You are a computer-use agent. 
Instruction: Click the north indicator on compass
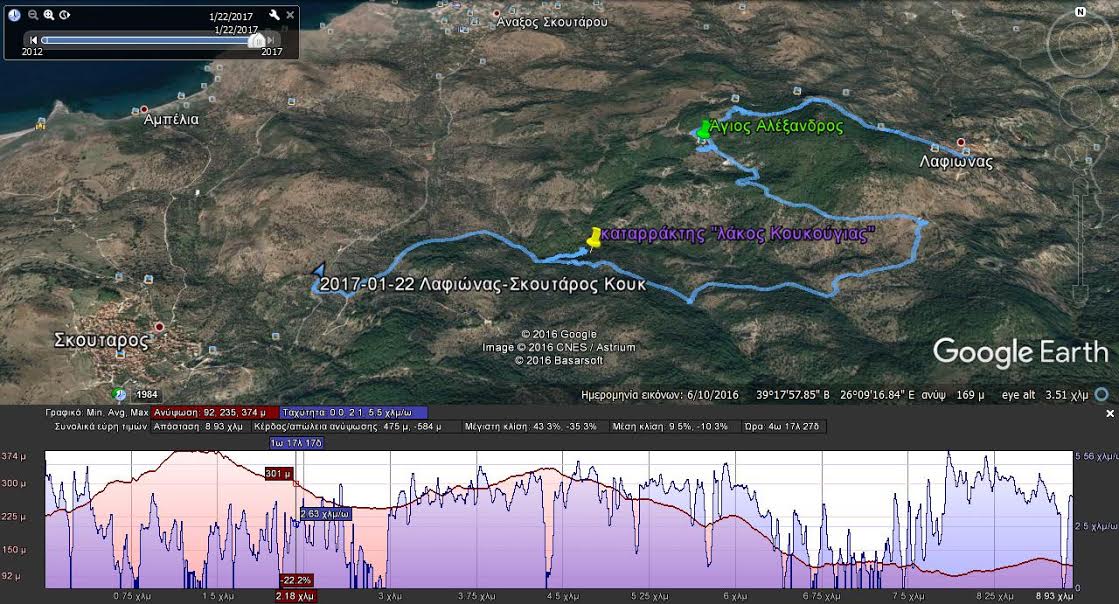[x=1080, y=12]
